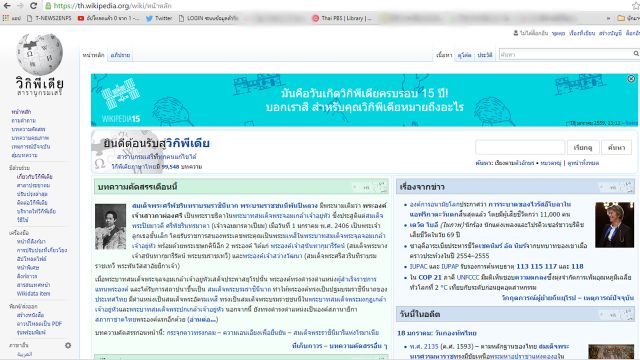Click the user icon beside not-logged-in text
The width and height of the screenshot is (640, 360).
pos(516,33)
